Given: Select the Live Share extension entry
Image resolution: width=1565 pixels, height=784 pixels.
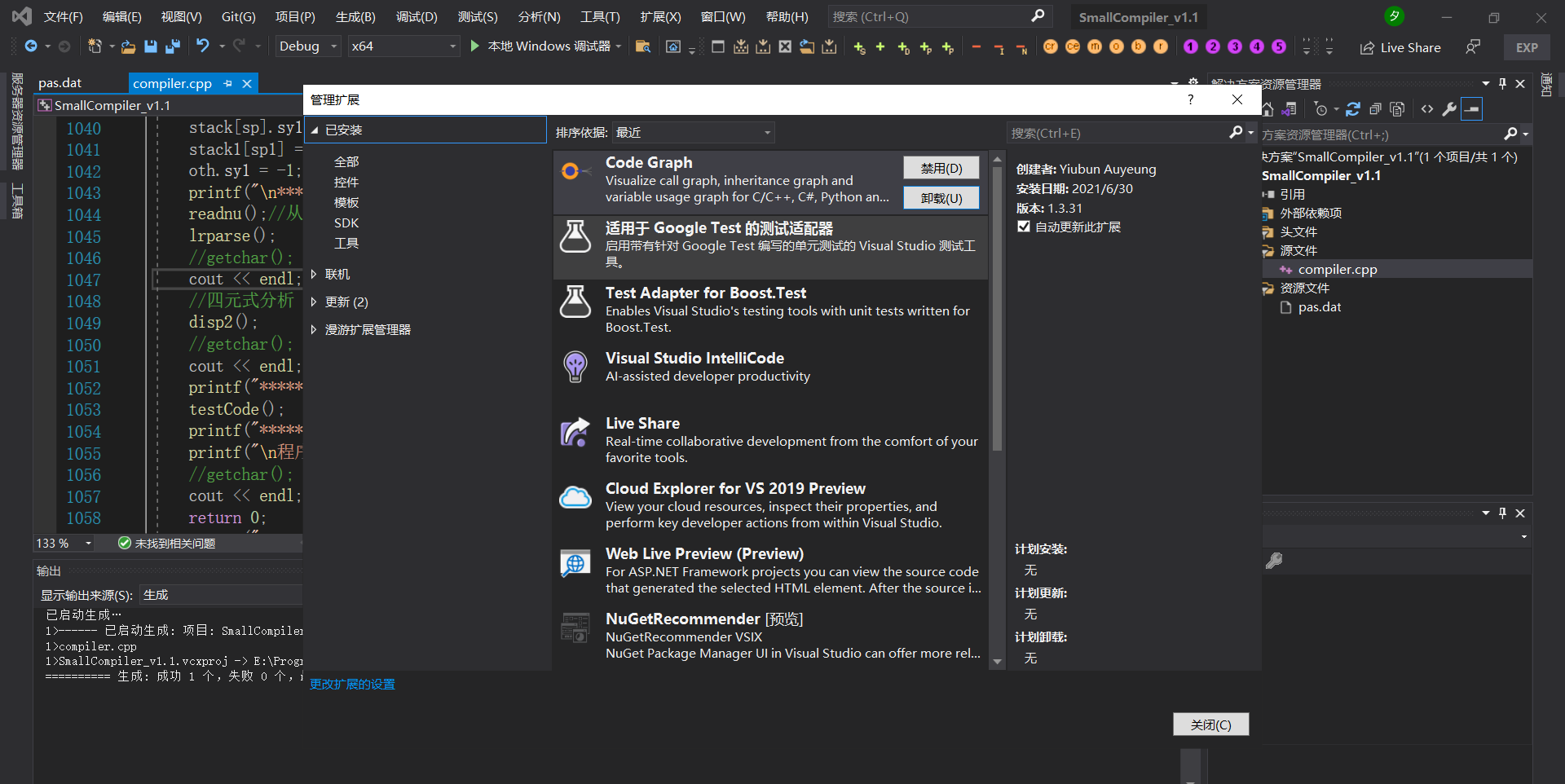Looking at the screenshot, I should [770, 443].
